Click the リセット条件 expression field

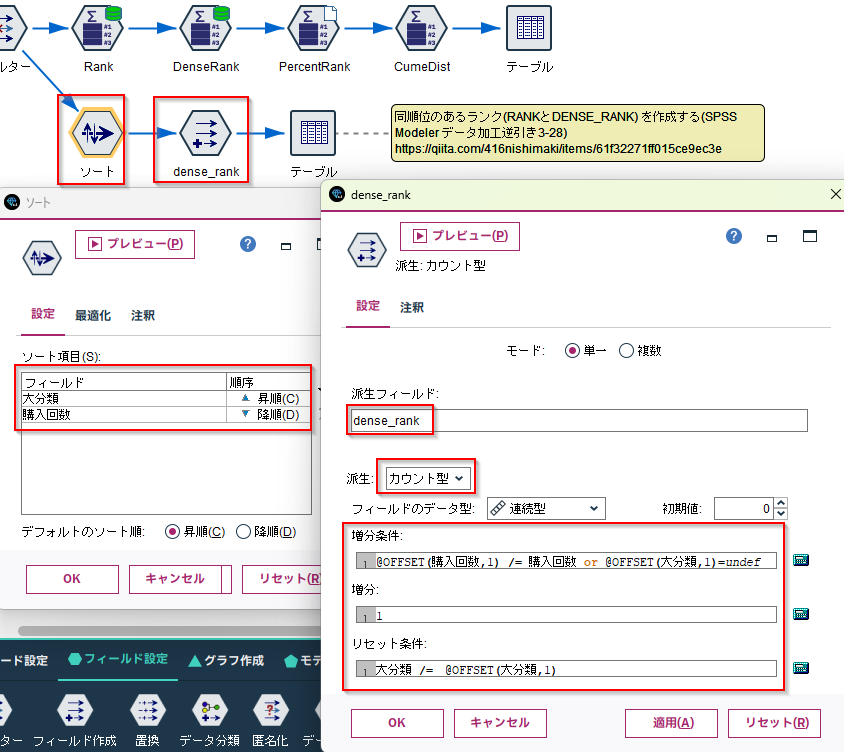pyautogui.click(x=566, y=668)
